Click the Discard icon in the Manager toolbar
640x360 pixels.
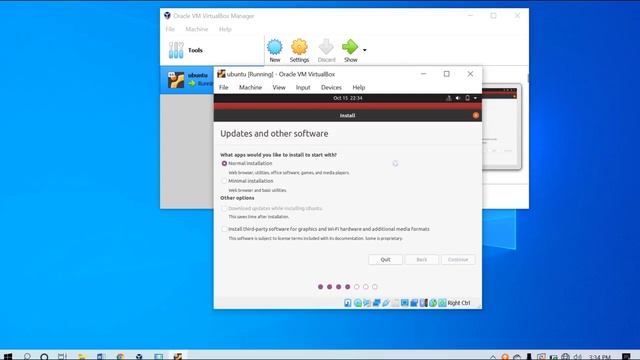(x=326, y=47)
